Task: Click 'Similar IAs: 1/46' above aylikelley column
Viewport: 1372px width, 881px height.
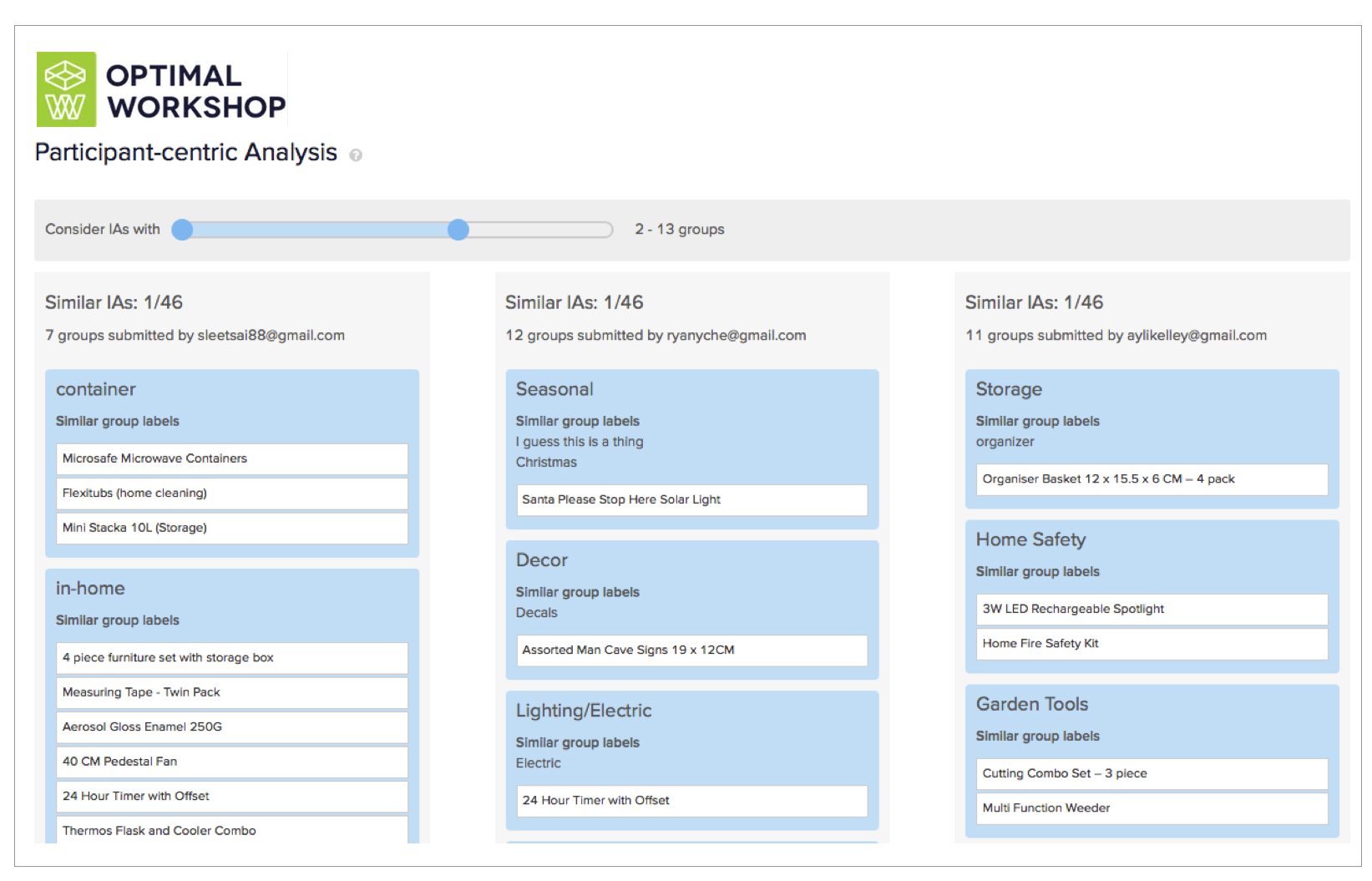Action: point(1034,302)
